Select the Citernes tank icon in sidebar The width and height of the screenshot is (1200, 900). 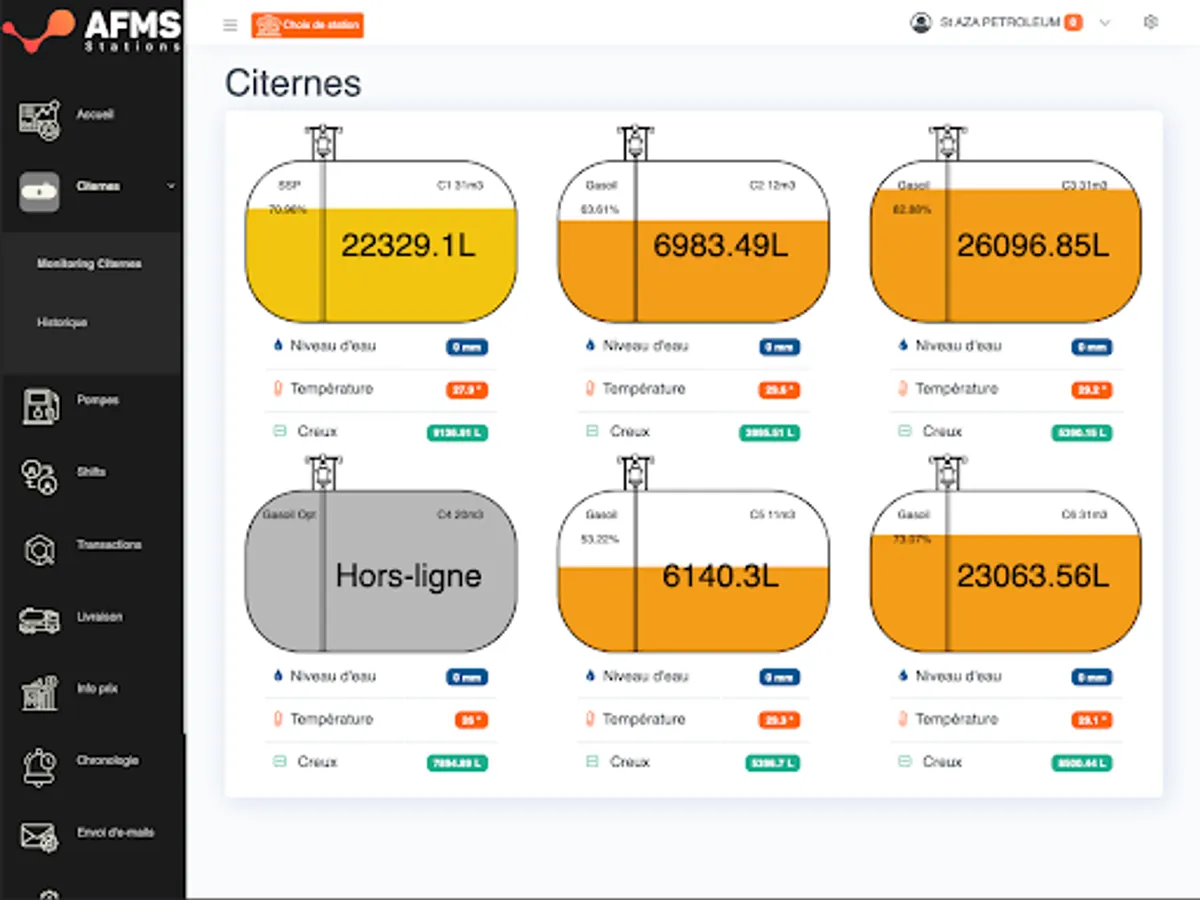tap(39, 190)
